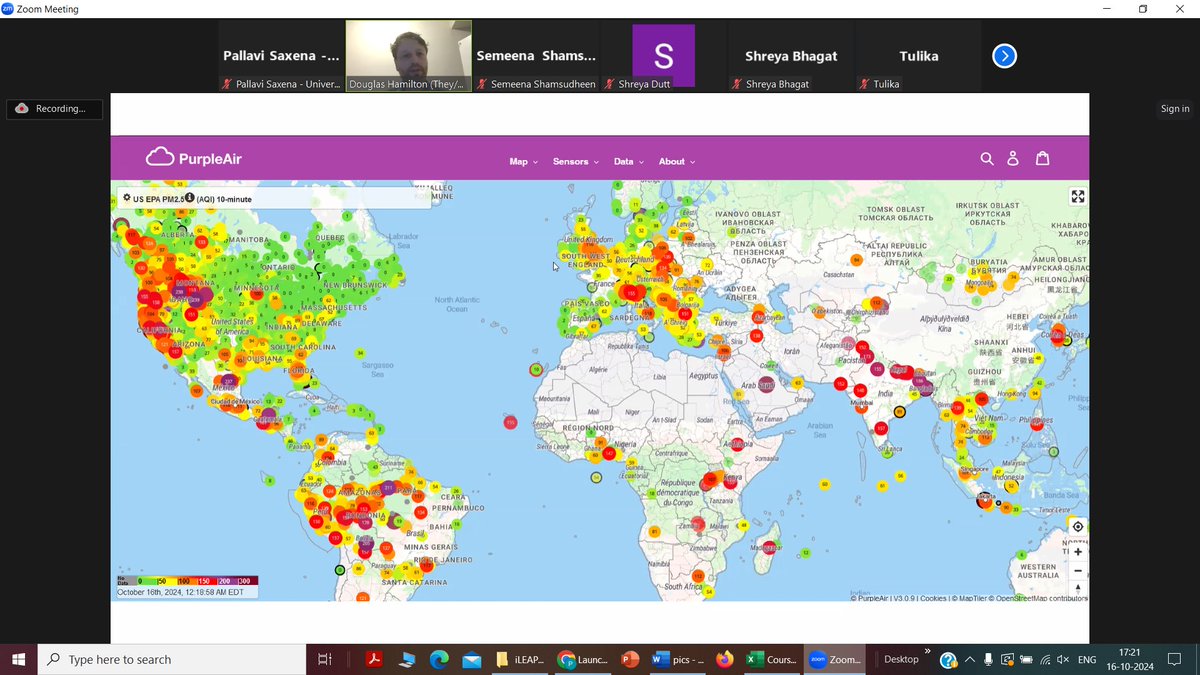Show next participants in Zoom strip

click(1004, 56)
